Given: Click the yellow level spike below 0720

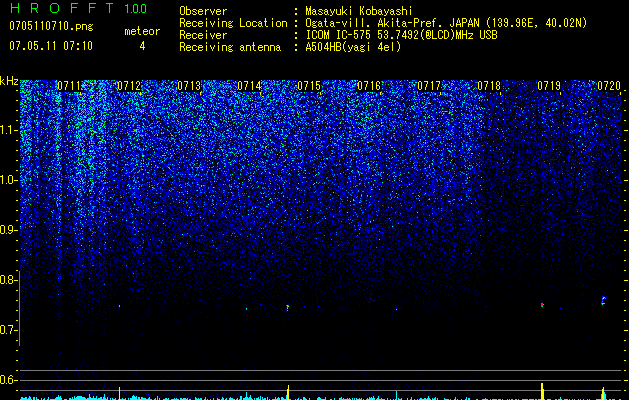Looking at the screenshot, I should 603,394.
